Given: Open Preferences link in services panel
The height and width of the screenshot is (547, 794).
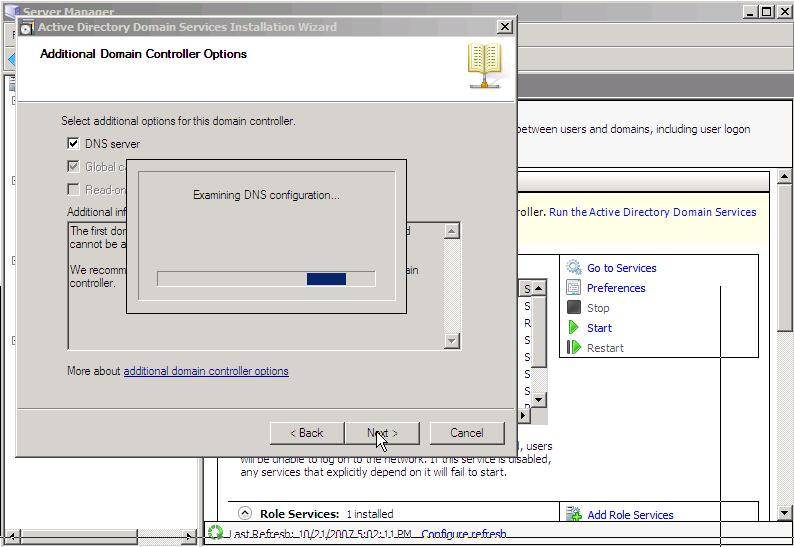Looking at the screenshot, I should (616, 288).
